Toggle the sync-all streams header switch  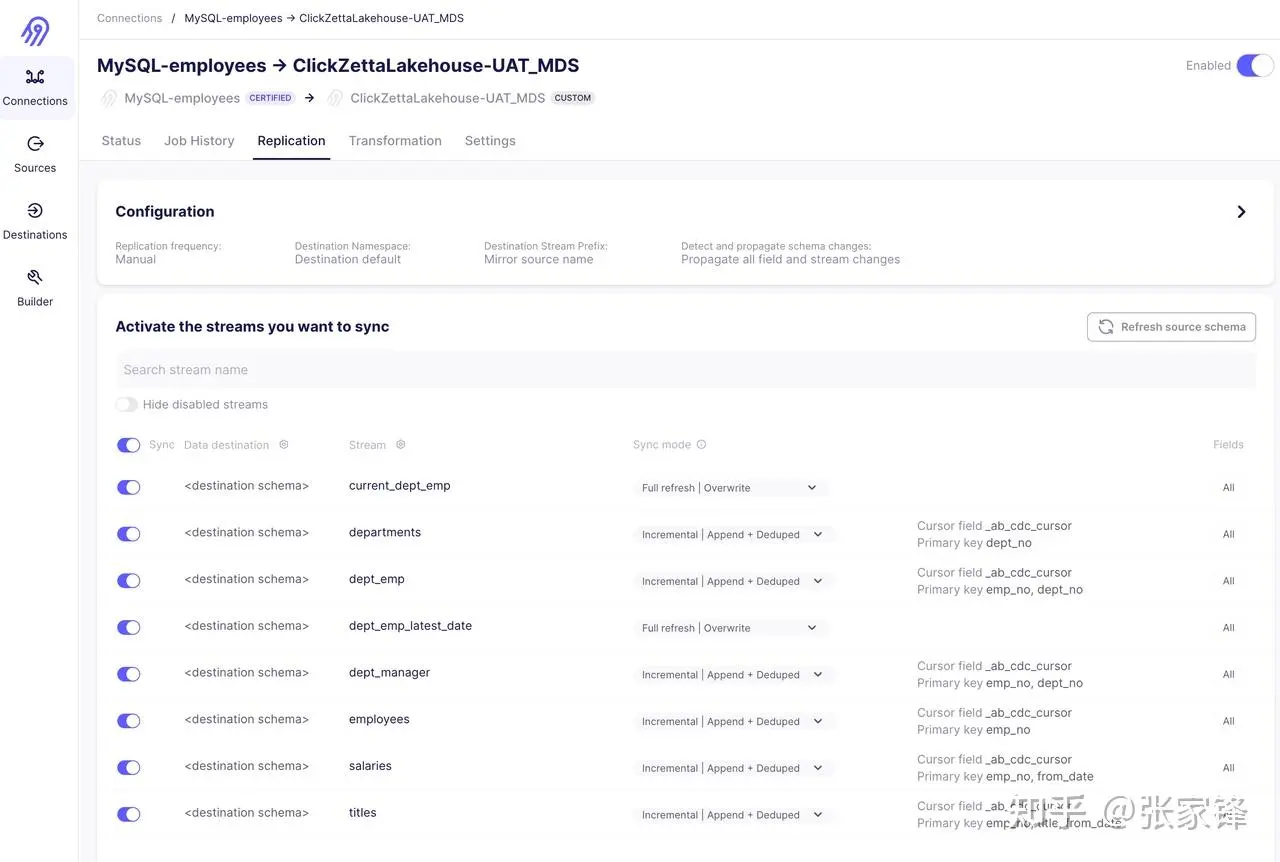(x=129, y=445)
